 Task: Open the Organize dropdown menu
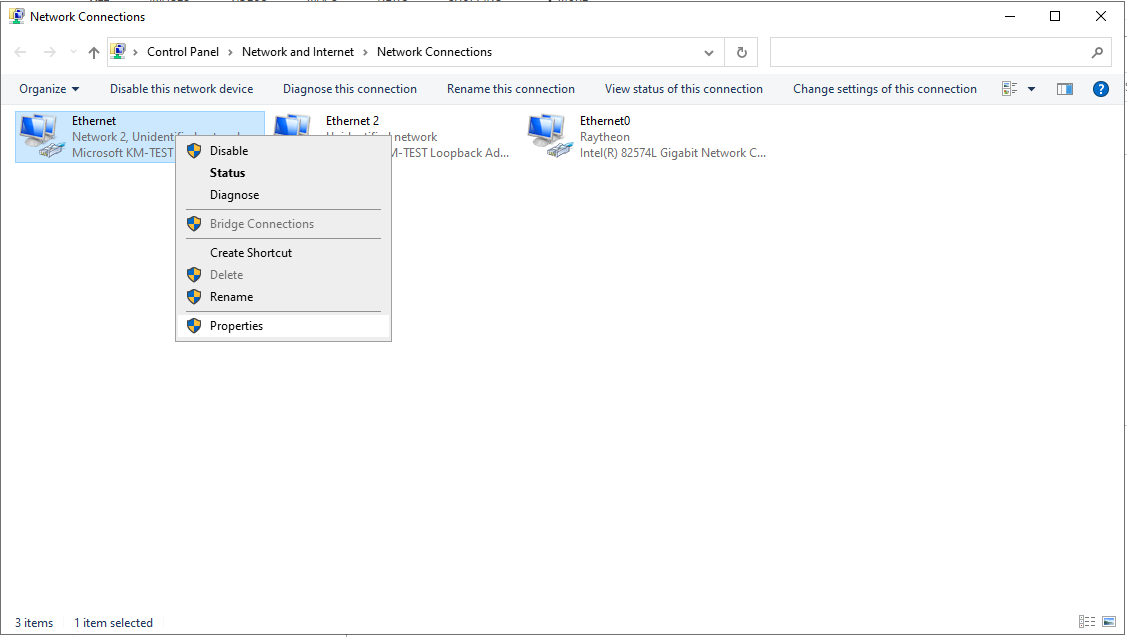(49, 89)
